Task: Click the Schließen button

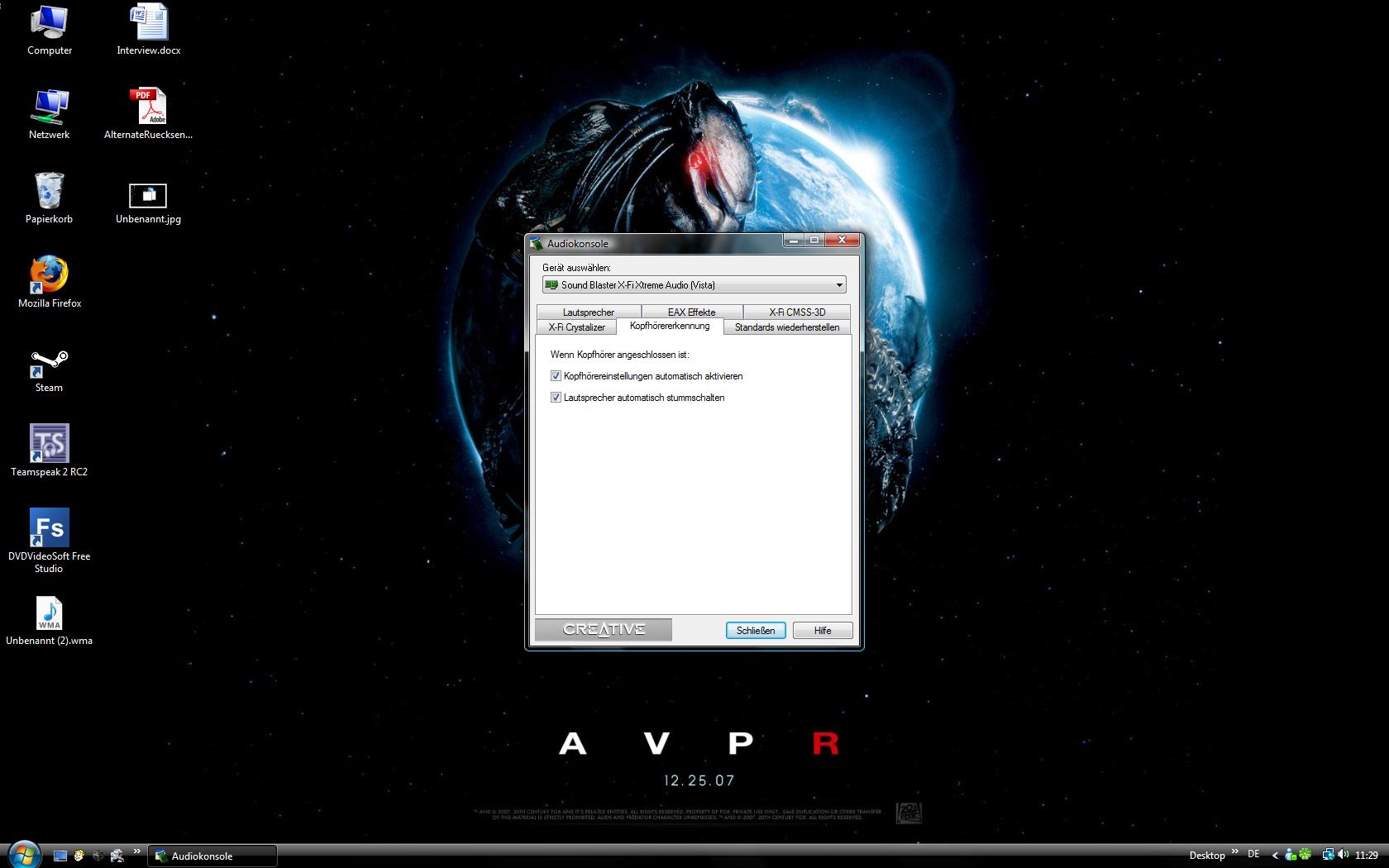Action: pyautogui.click(x=756, y=630)
